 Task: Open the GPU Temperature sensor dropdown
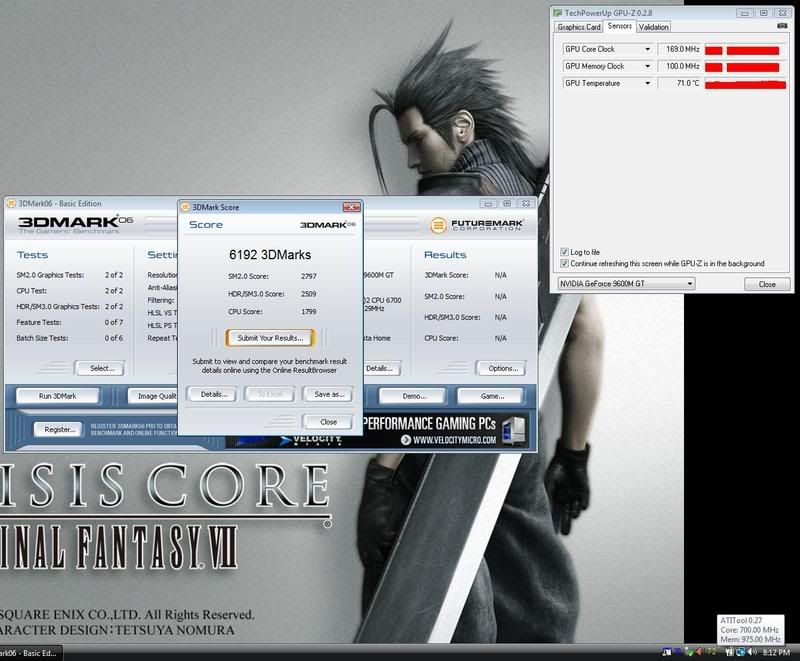[647, 83]
